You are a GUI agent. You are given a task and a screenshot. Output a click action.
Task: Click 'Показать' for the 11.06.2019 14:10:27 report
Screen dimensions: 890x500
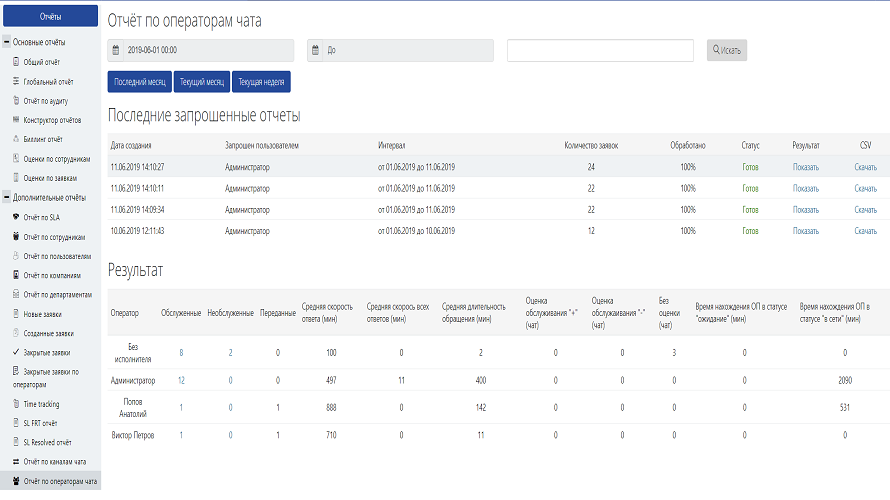[x=805, y=167]
